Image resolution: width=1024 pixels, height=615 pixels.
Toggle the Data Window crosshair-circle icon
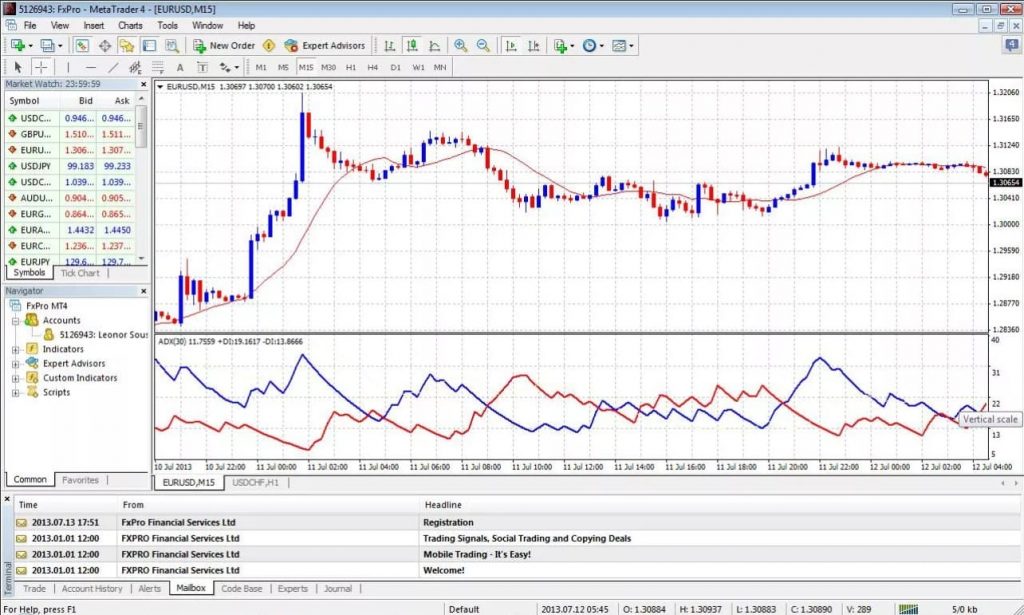pos(104,45)
